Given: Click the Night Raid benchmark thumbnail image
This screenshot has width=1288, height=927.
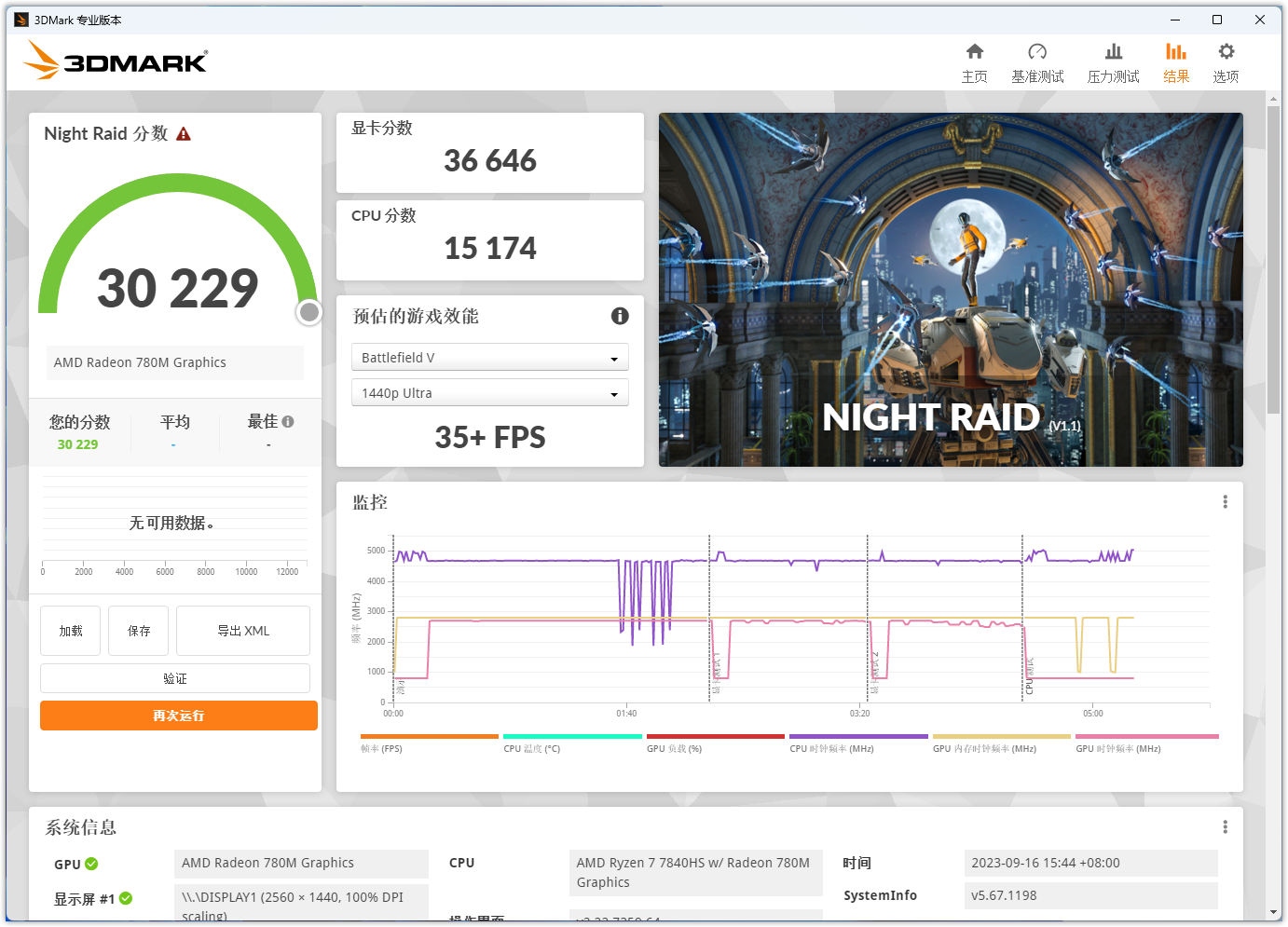Looking at the screenshot, I should point(951,290).
